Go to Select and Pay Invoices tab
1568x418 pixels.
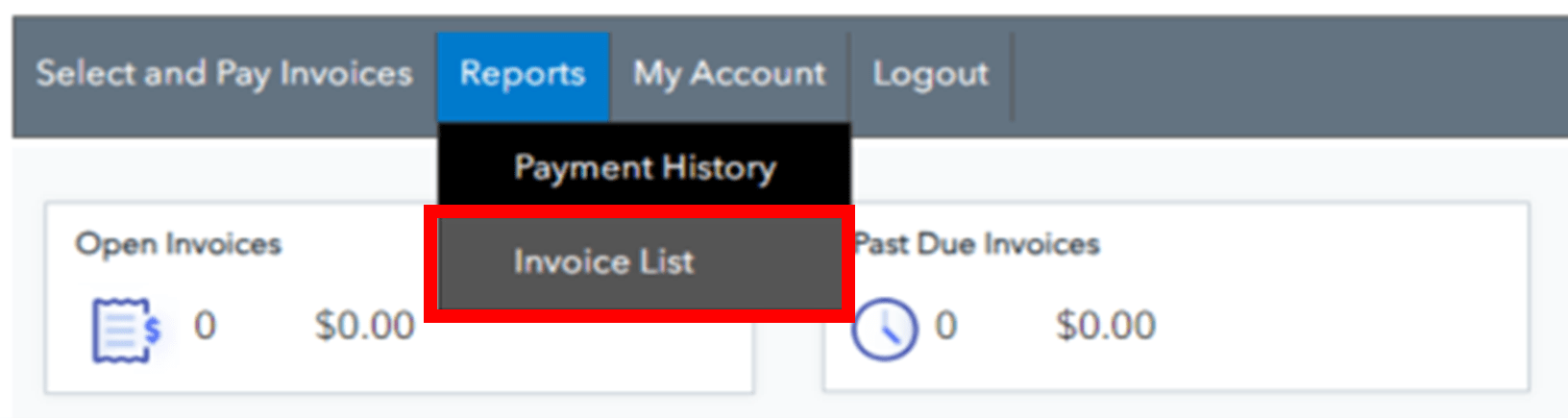pyautogui.click(x=224, y=74)
